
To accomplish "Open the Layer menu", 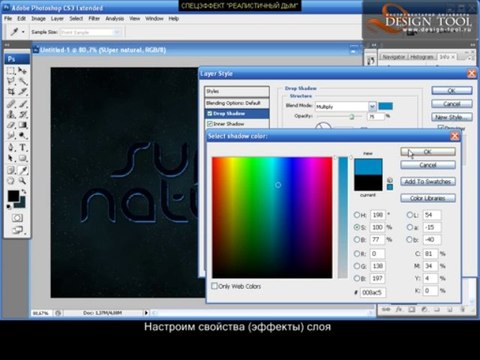I will (x=57, y=19).
